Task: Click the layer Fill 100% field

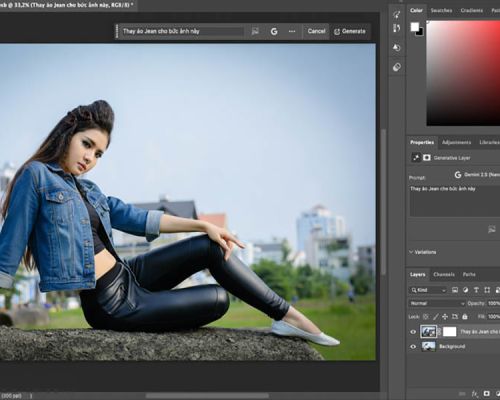Action: click(494, 316)
